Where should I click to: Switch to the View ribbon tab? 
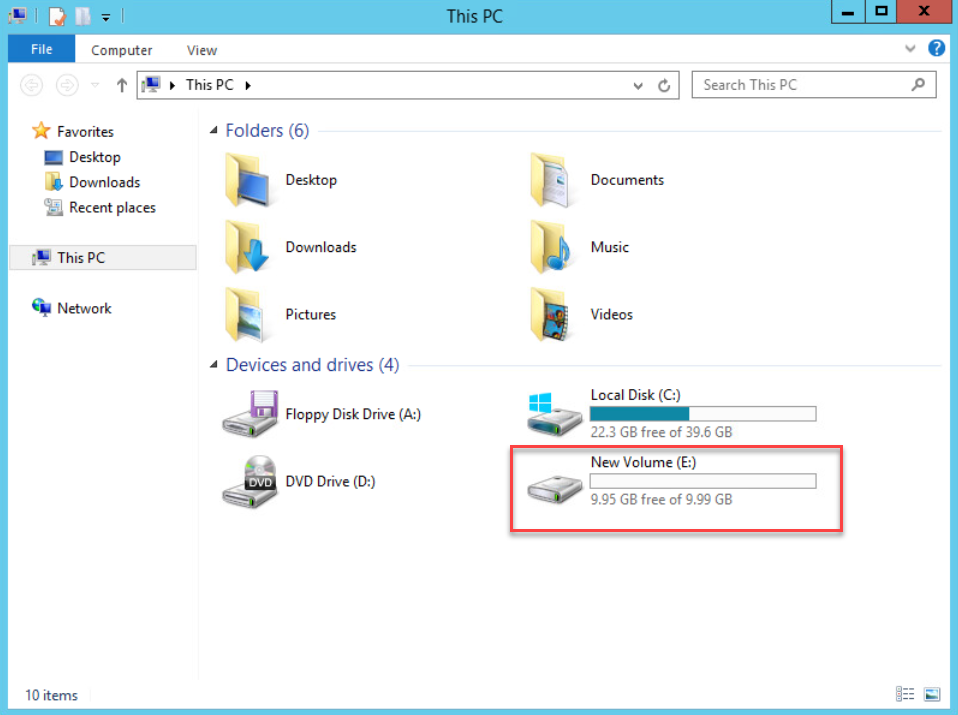pos(201,49)
